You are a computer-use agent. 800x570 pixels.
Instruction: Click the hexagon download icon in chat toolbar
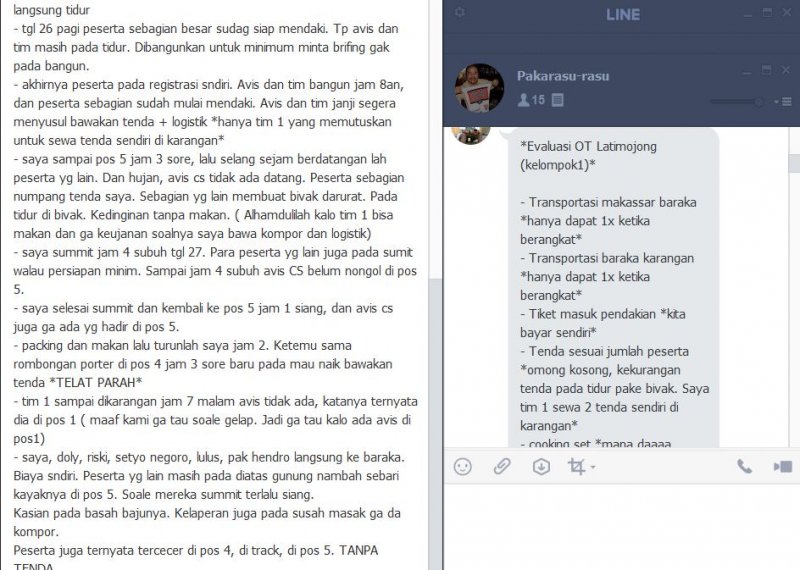(541, 466)
